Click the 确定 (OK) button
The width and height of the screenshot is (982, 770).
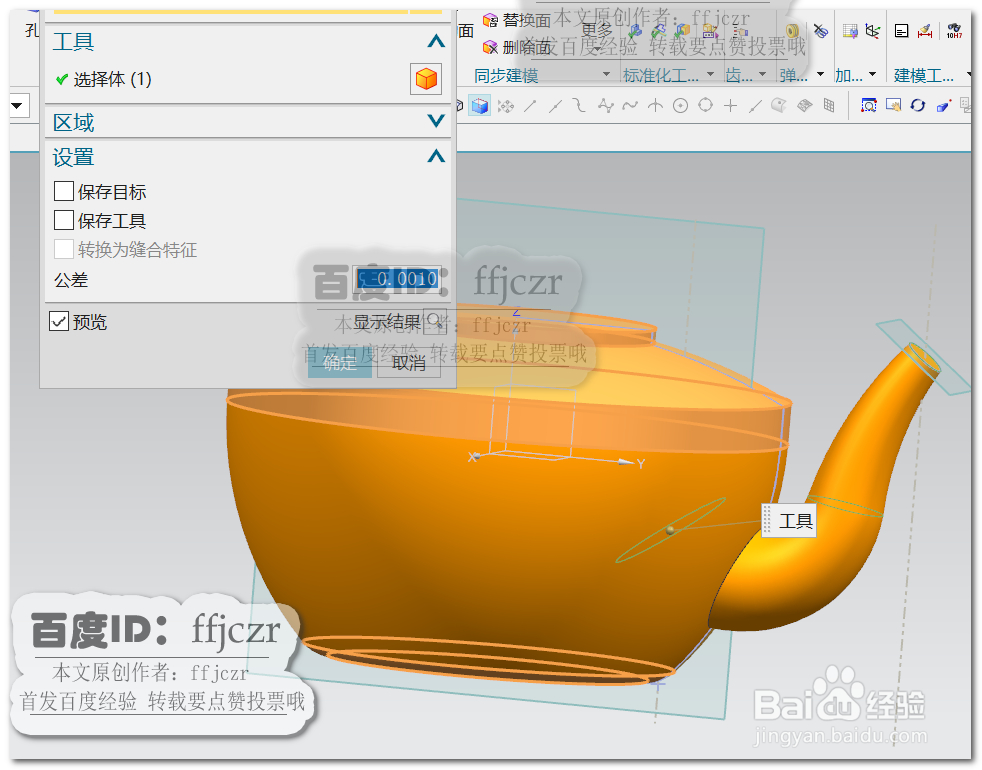pyautogui.click(x=340, y=362)
